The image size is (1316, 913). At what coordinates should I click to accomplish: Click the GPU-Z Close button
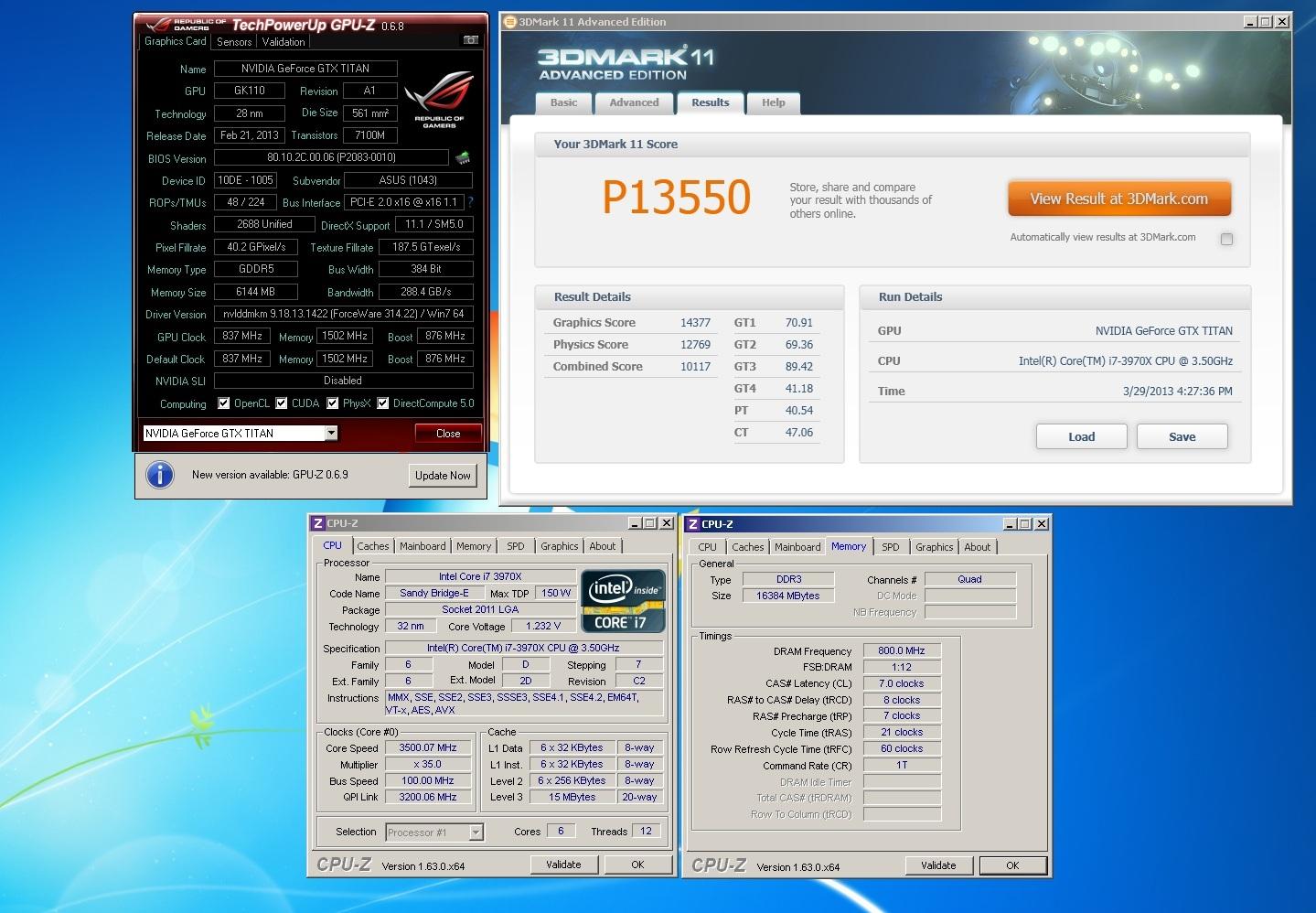click(448, 434)
